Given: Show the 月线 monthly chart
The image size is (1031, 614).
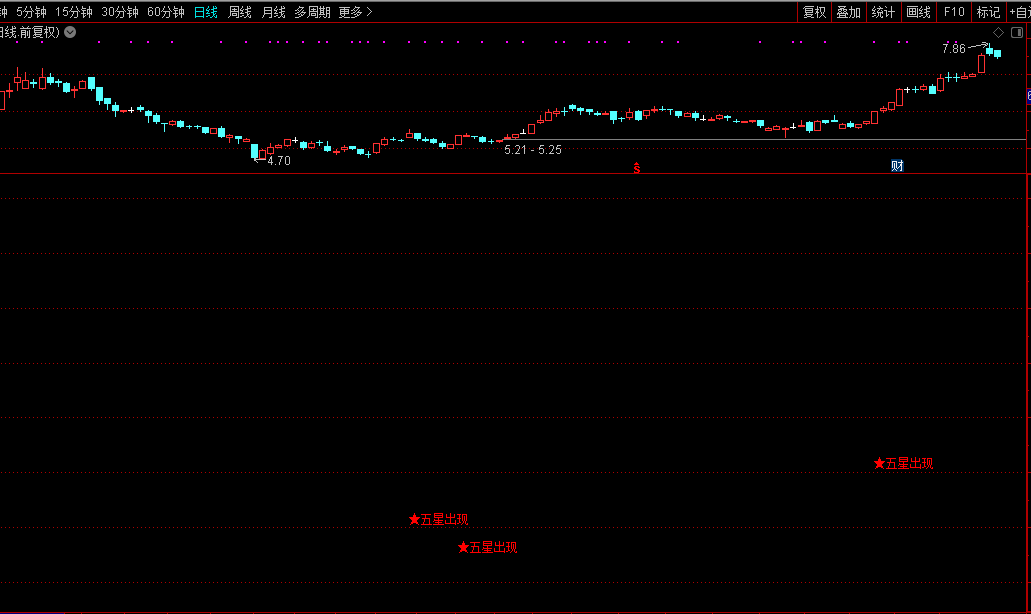Looking at the screenshot, I should [x=273, y=12].
